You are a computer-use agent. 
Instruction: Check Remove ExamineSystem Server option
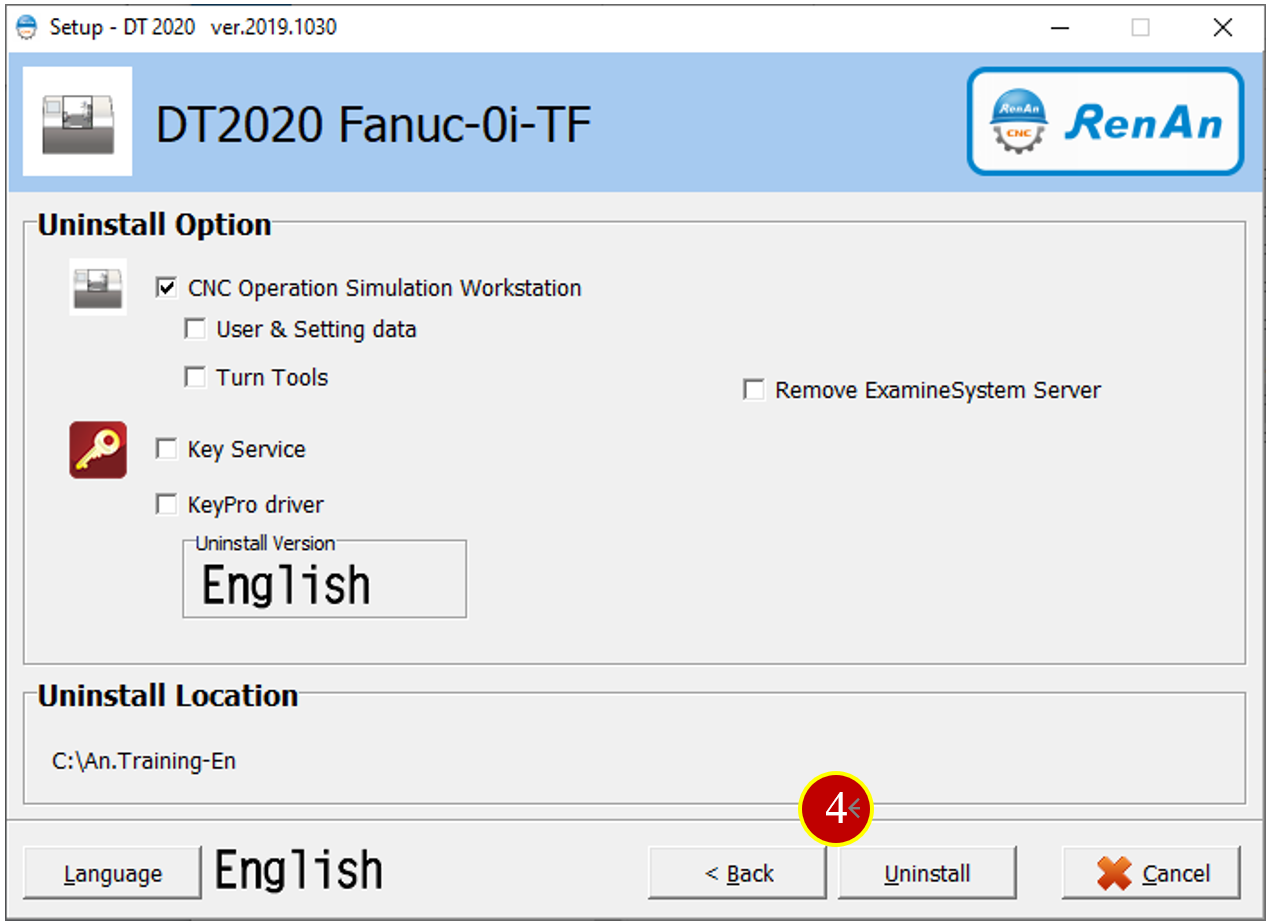pos(754,390)
